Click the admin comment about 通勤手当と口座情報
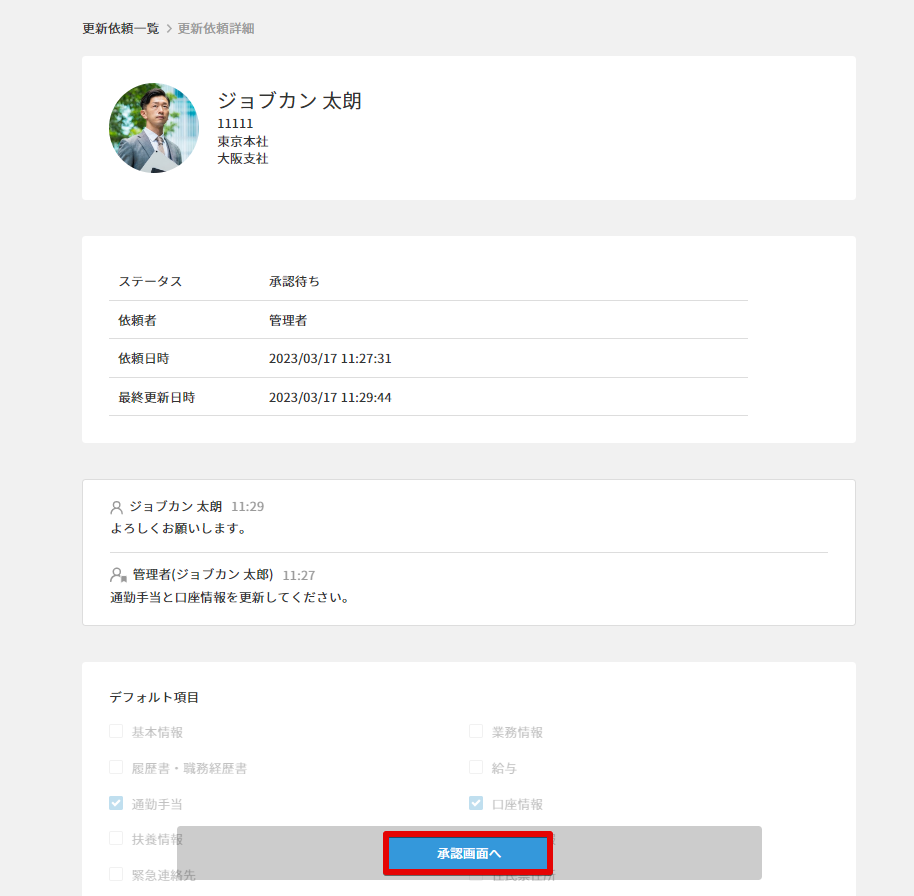This screenshot has height=896, width=914. pos(229,598)
